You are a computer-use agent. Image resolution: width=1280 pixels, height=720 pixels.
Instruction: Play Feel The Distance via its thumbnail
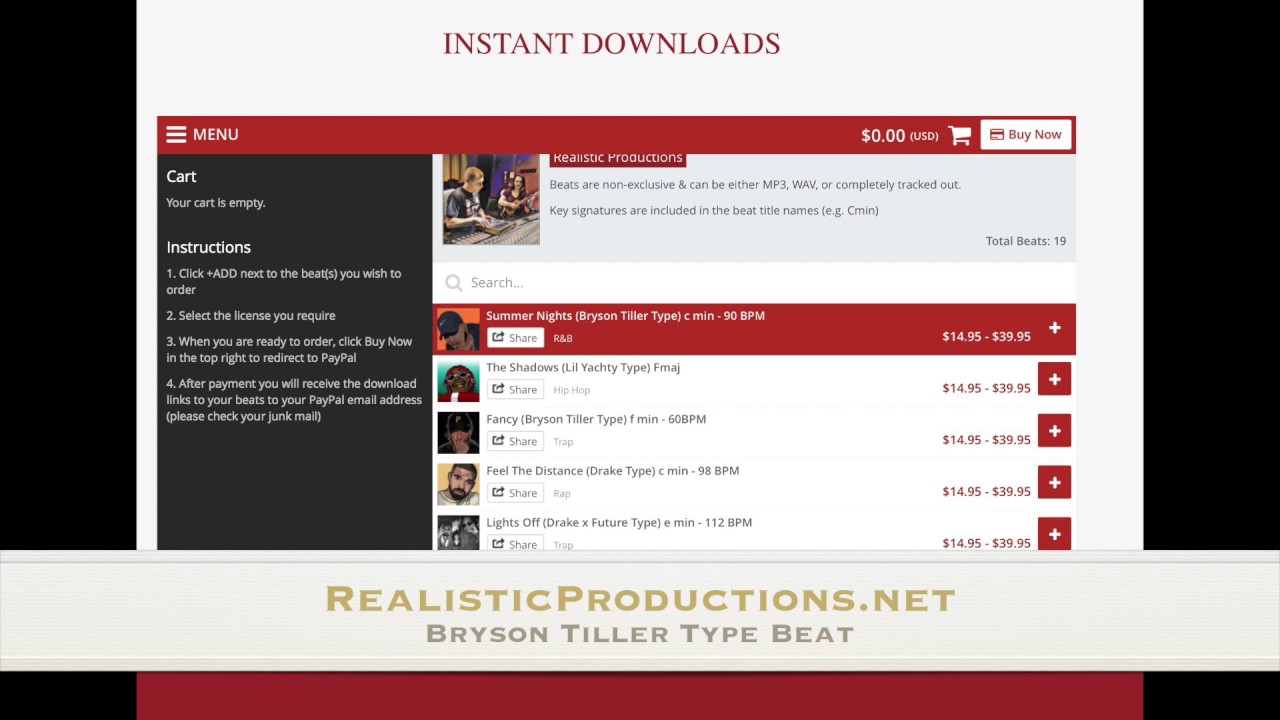pyautogui.click(x=458, y=484)
